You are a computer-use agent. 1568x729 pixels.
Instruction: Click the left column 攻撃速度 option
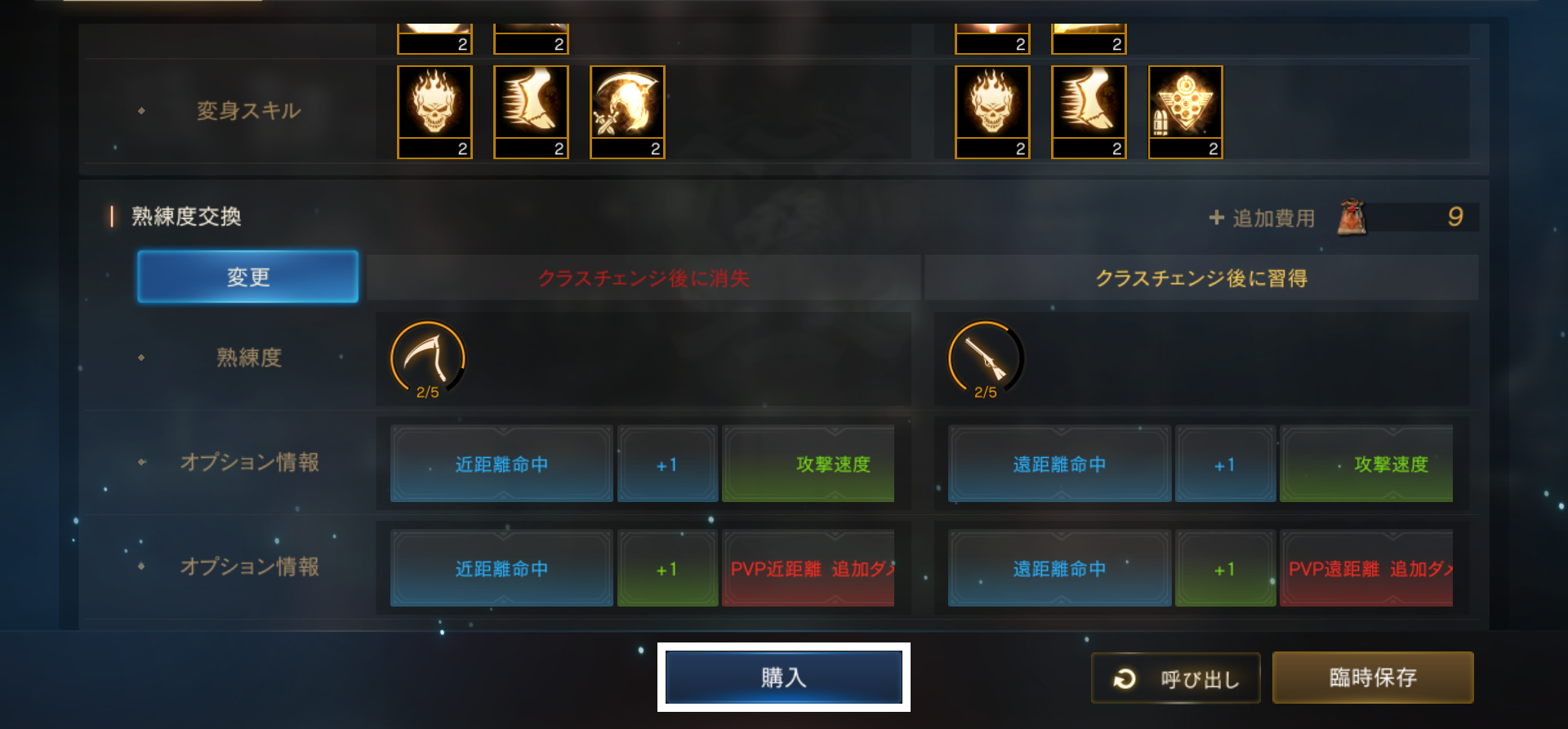point(808,464)
